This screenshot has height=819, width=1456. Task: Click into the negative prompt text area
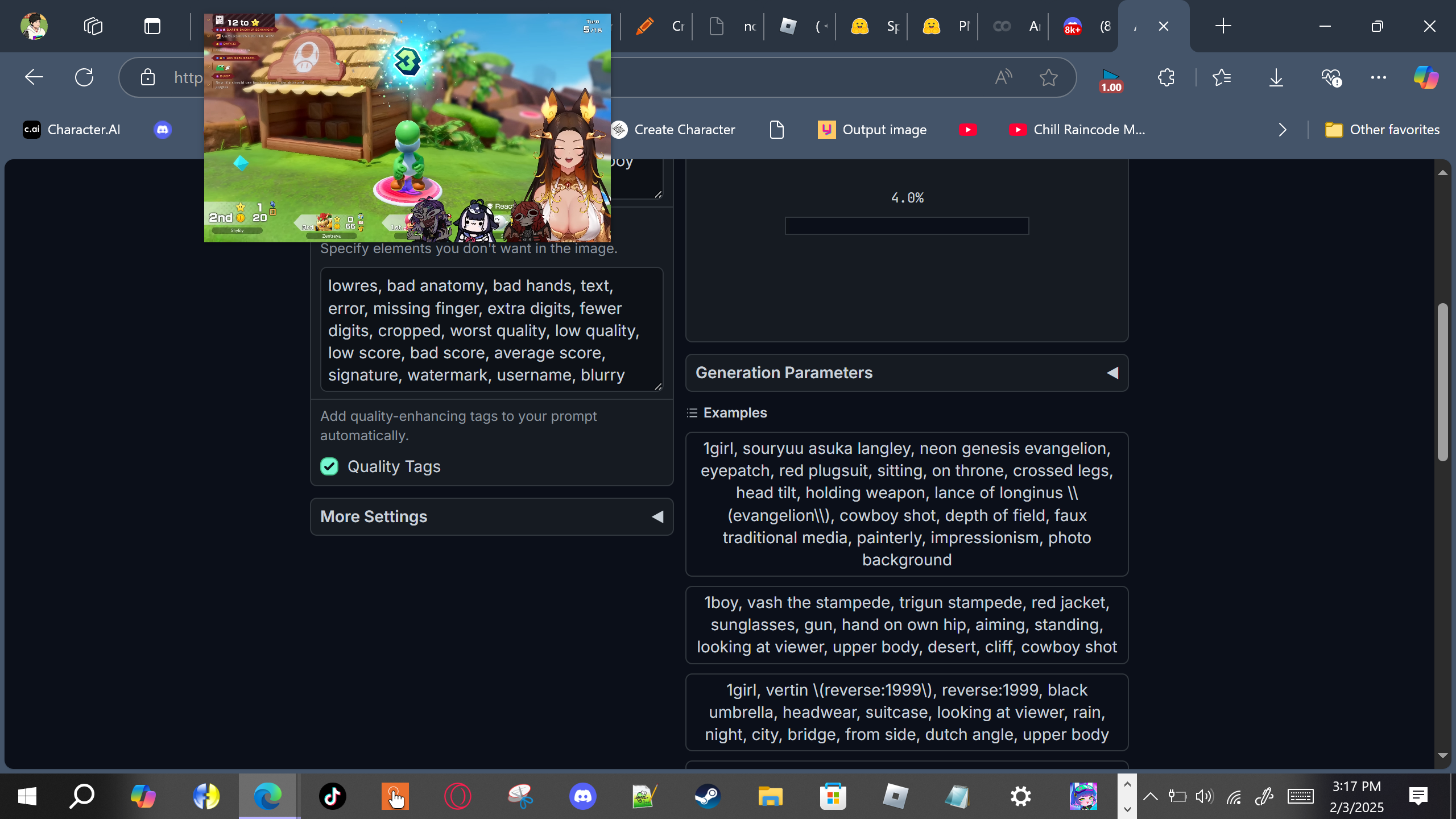point(492,330)
